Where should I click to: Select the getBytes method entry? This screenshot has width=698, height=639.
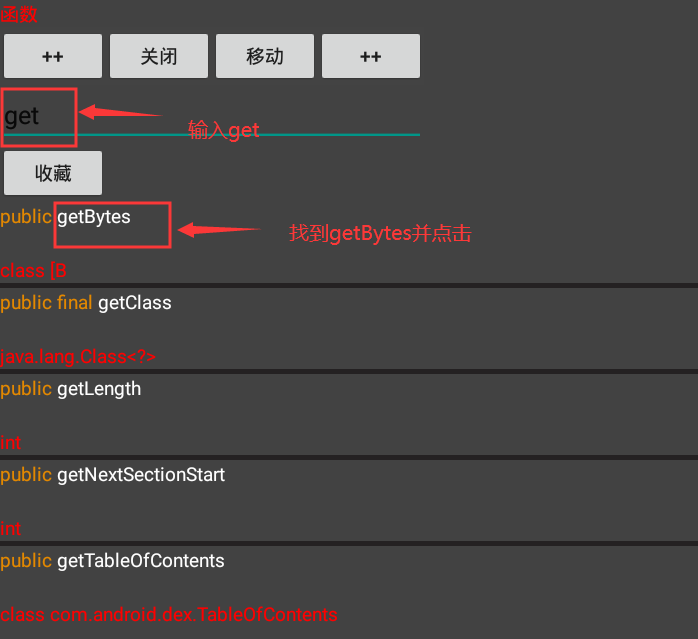click(94, 217)
